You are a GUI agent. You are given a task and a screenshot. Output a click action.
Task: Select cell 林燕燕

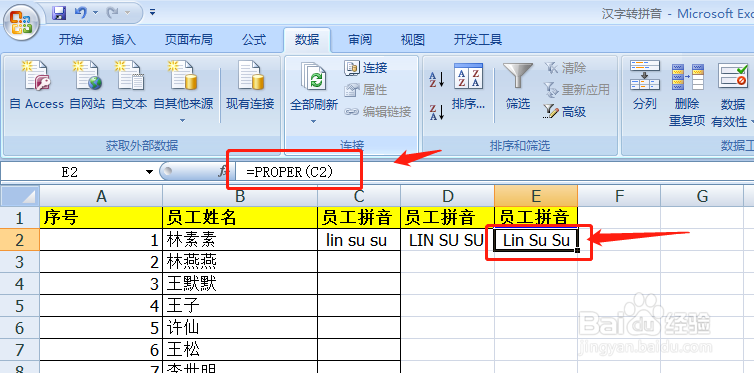point(240,262)
